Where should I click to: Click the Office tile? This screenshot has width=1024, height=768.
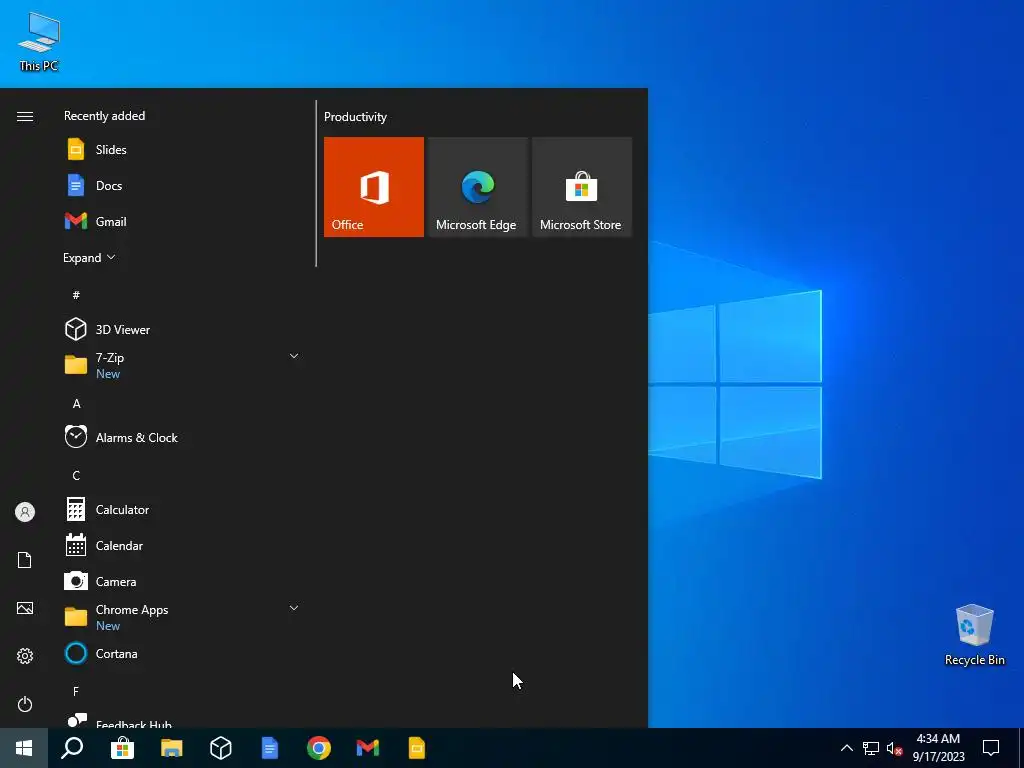[374, 187]
